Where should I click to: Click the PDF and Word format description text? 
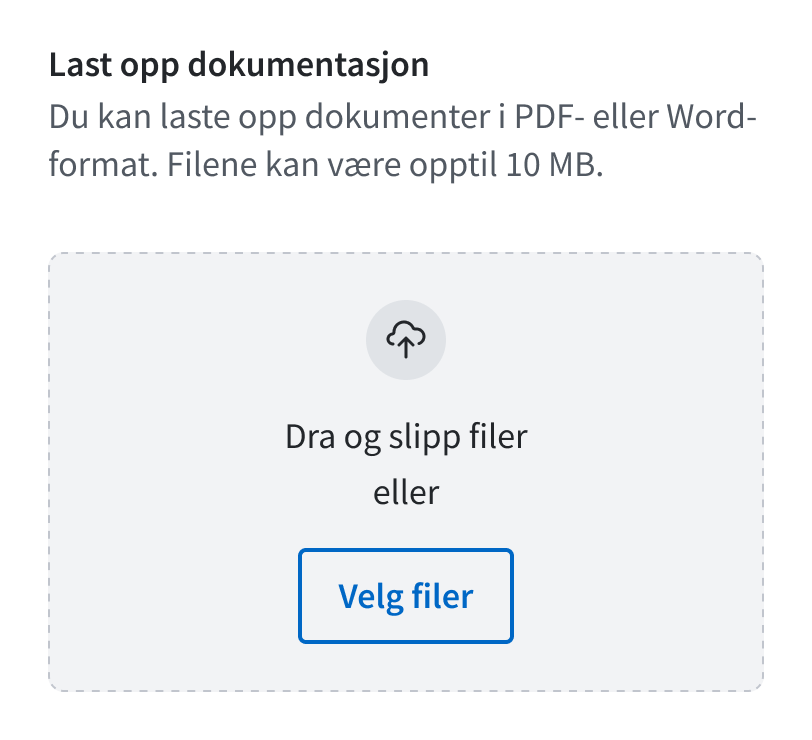click(x=400, y=118)
